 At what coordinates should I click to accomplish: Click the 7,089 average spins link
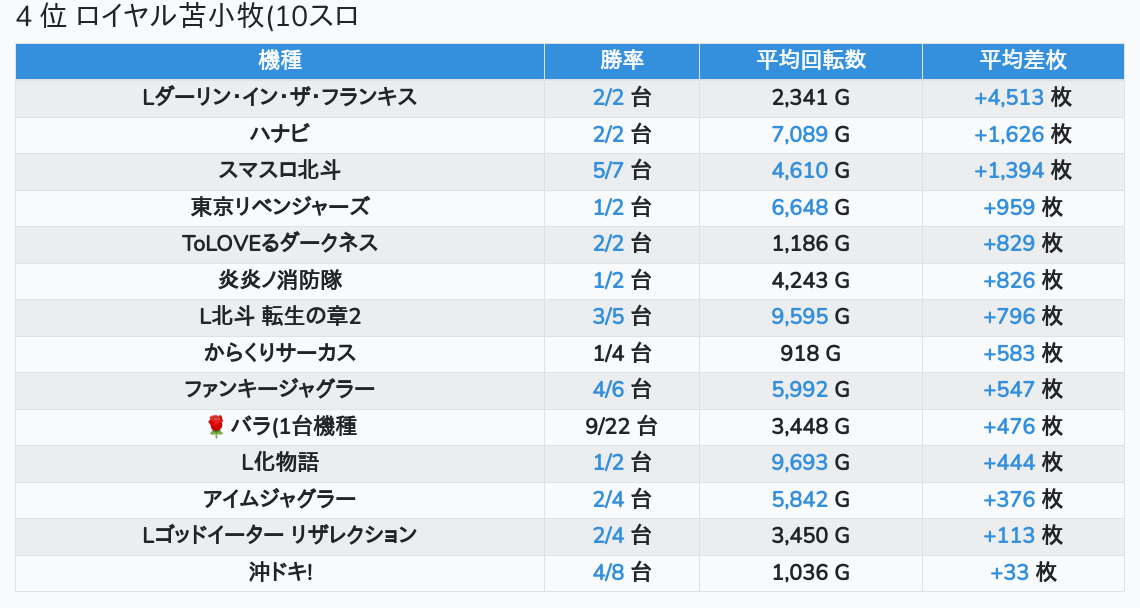(800, 134)
